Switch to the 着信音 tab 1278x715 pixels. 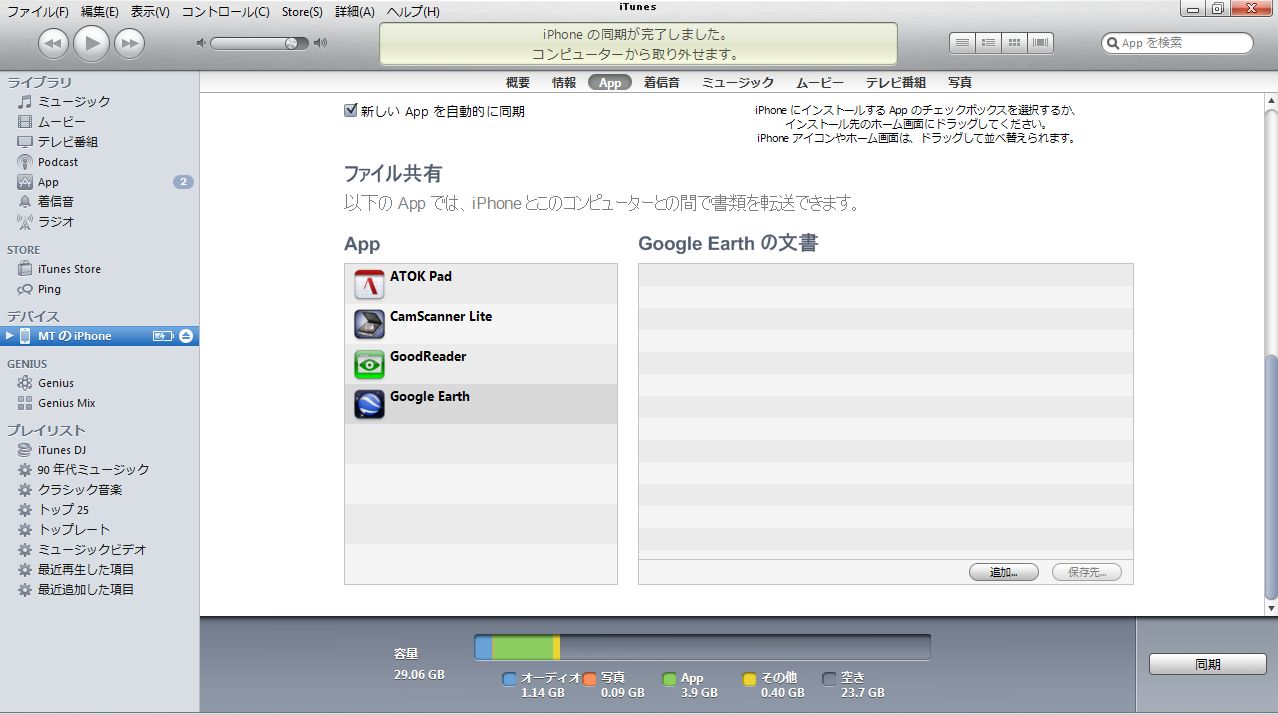pos(662,82)
